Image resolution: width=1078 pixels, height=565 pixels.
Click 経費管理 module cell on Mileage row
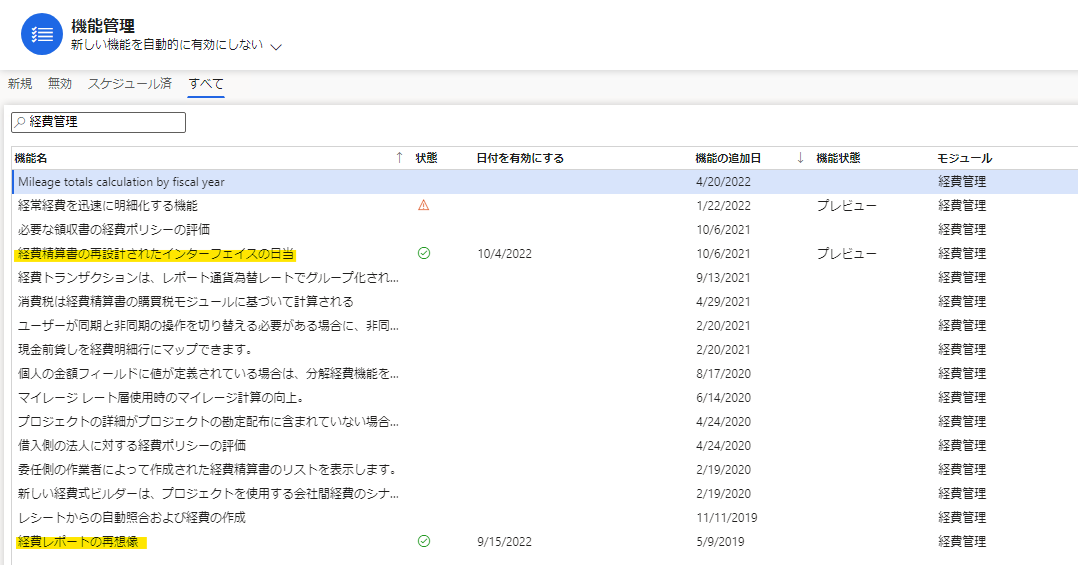click(x=962, y=182)
